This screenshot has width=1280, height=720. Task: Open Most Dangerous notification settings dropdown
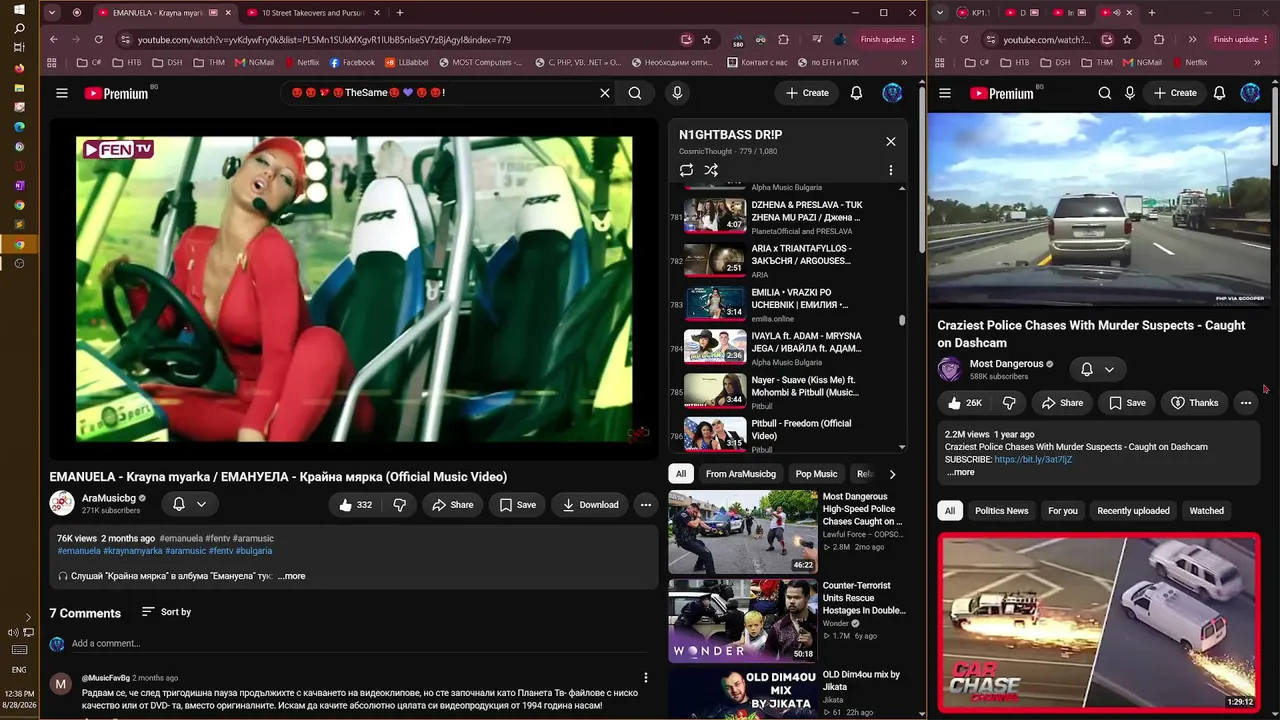1098,370
